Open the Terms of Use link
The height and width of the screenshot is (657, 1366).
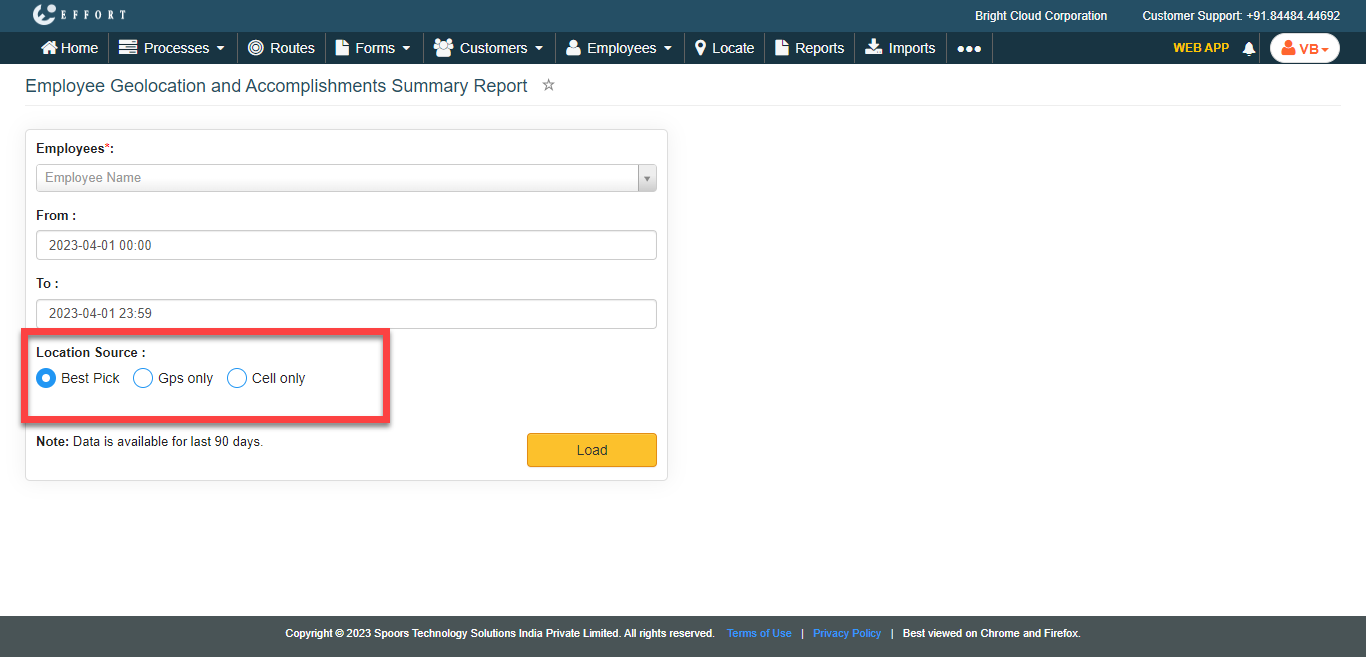(759, 633)
